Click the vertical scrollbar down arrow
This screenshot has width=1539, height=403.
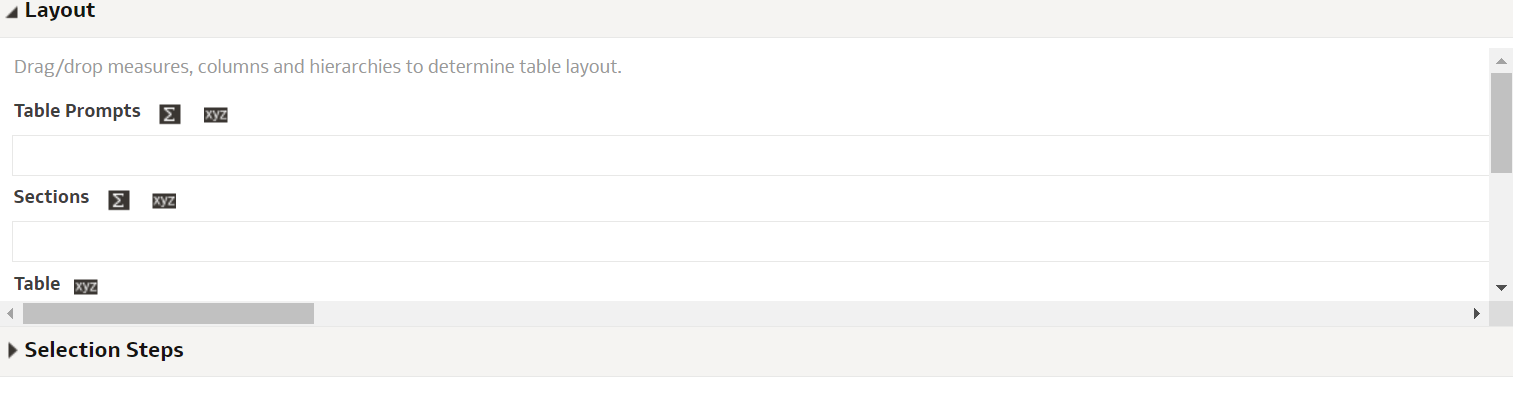pos(1501,287)
